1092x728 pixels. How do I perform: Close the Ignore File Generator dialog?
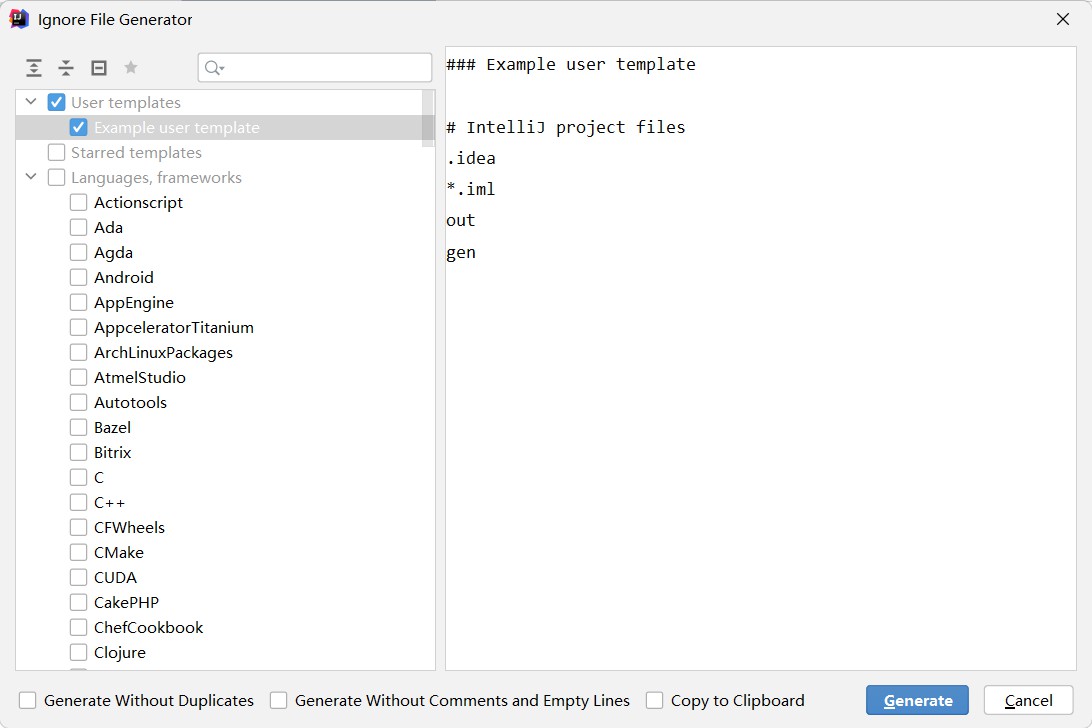pos(1063,19)
